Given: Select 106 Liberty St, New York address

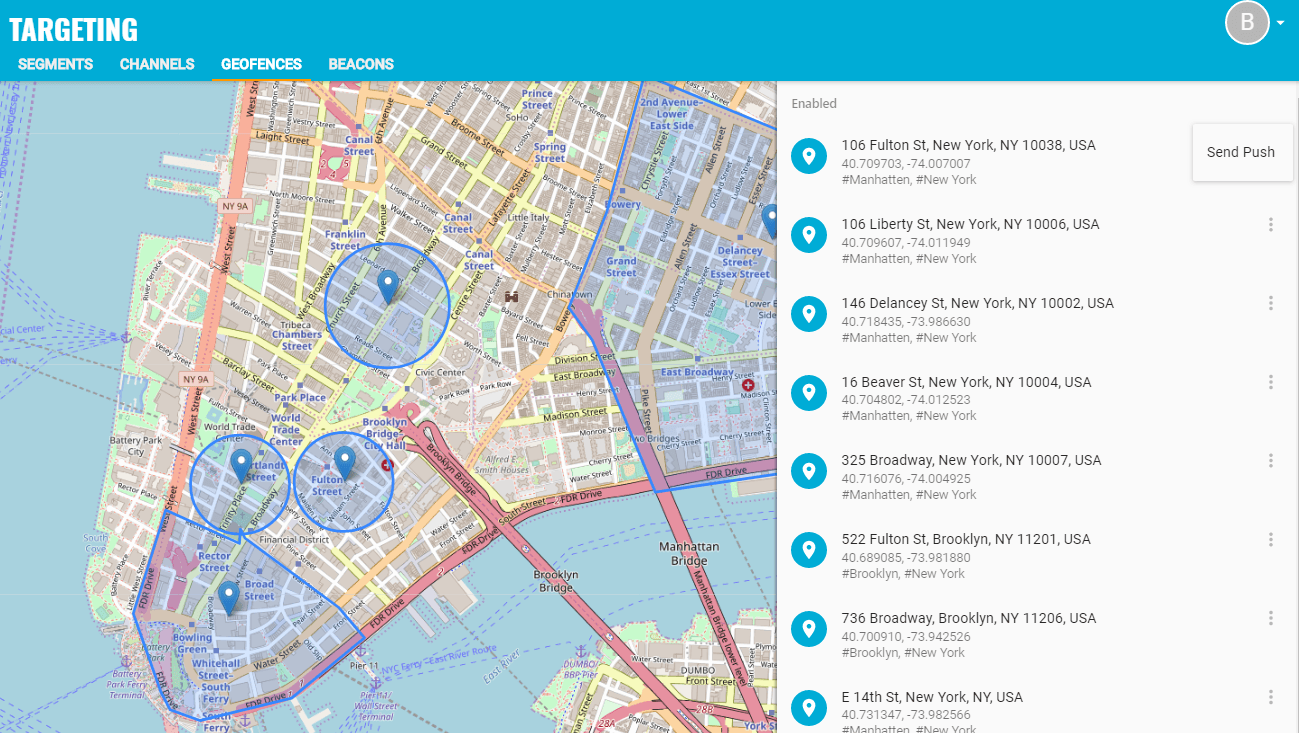Looking at the screenshot, I should coord(970,224).
